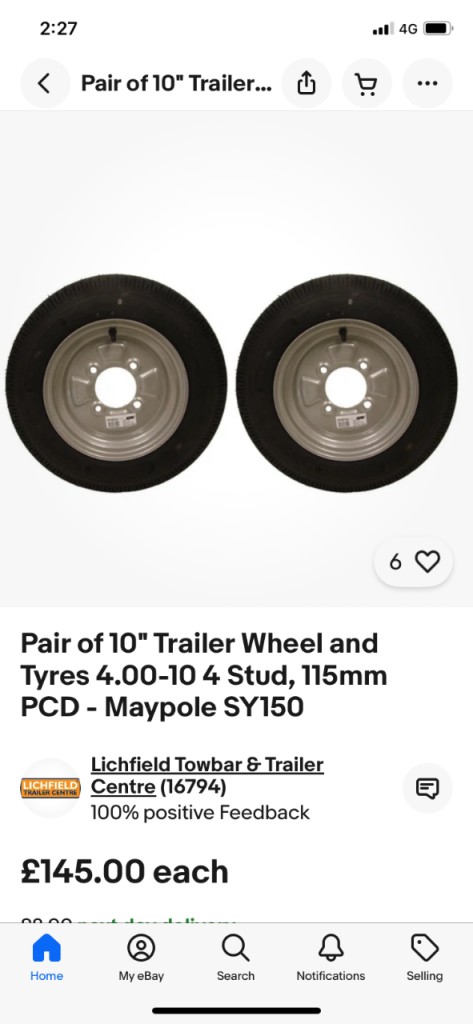
Task: Tap the 100% positive Feedback text
Action: [200, 812]
